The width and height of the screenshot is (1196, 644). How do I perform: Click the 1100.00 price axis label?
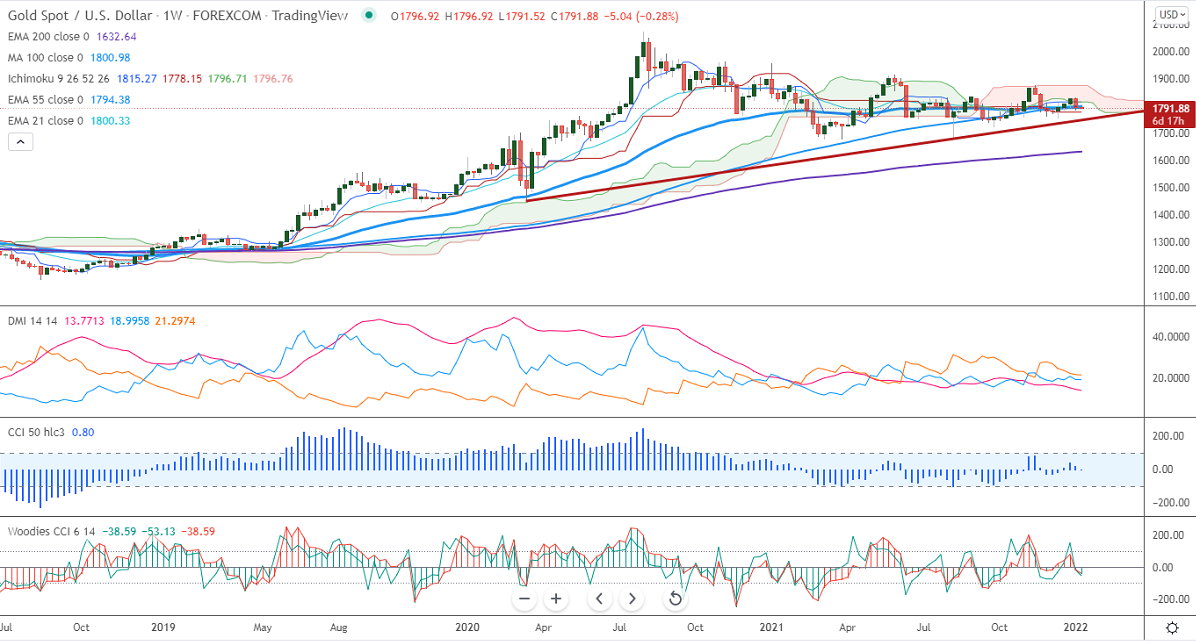(1171, 296)
